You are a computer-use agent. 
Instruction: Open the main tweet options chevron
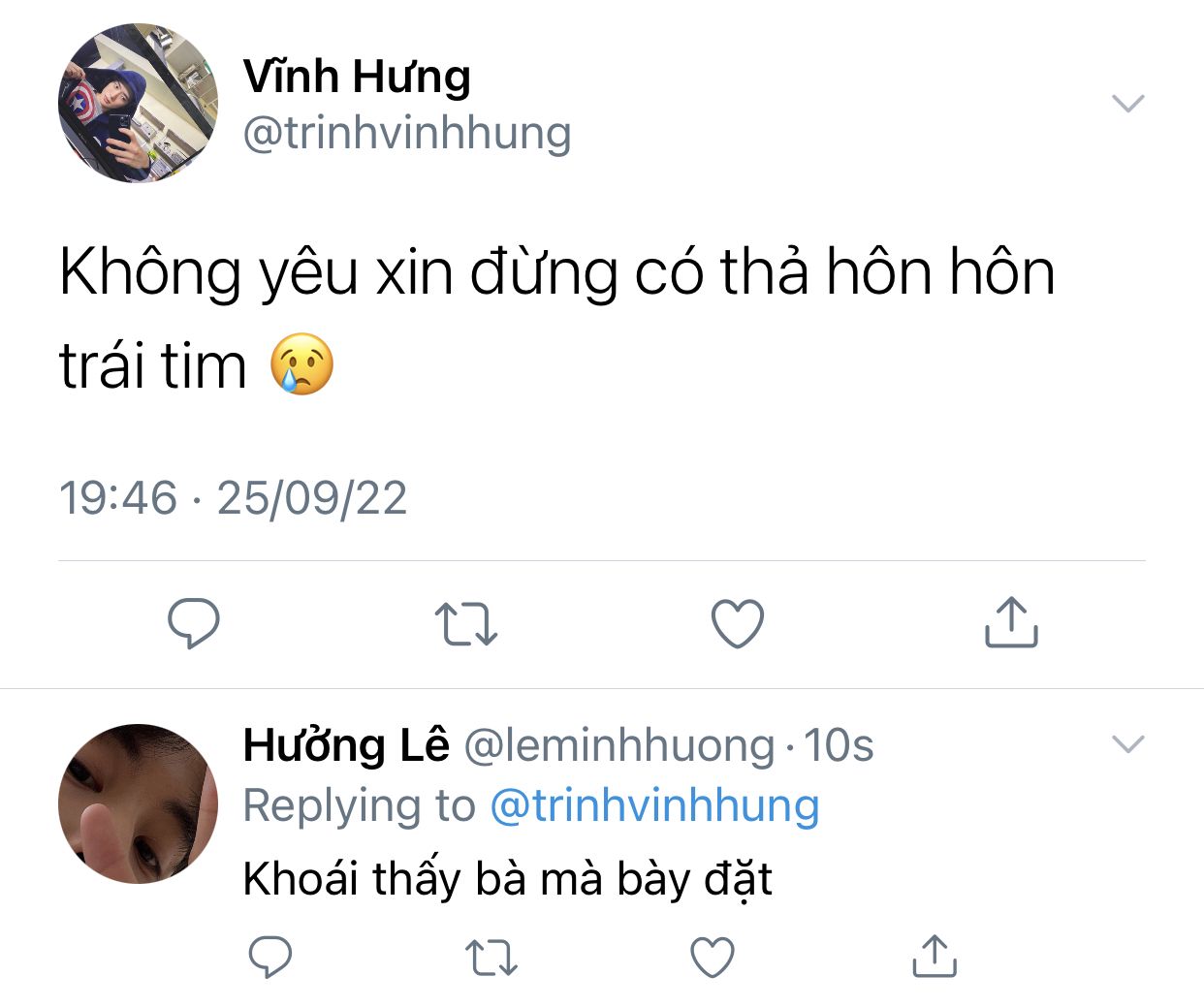[x=1128, y=103]
